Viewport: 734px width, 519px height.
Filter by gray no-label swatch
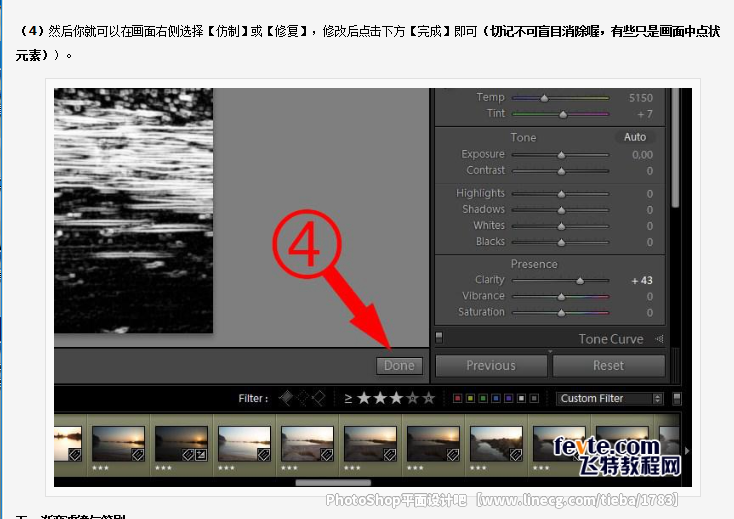(x=534, y=399)
